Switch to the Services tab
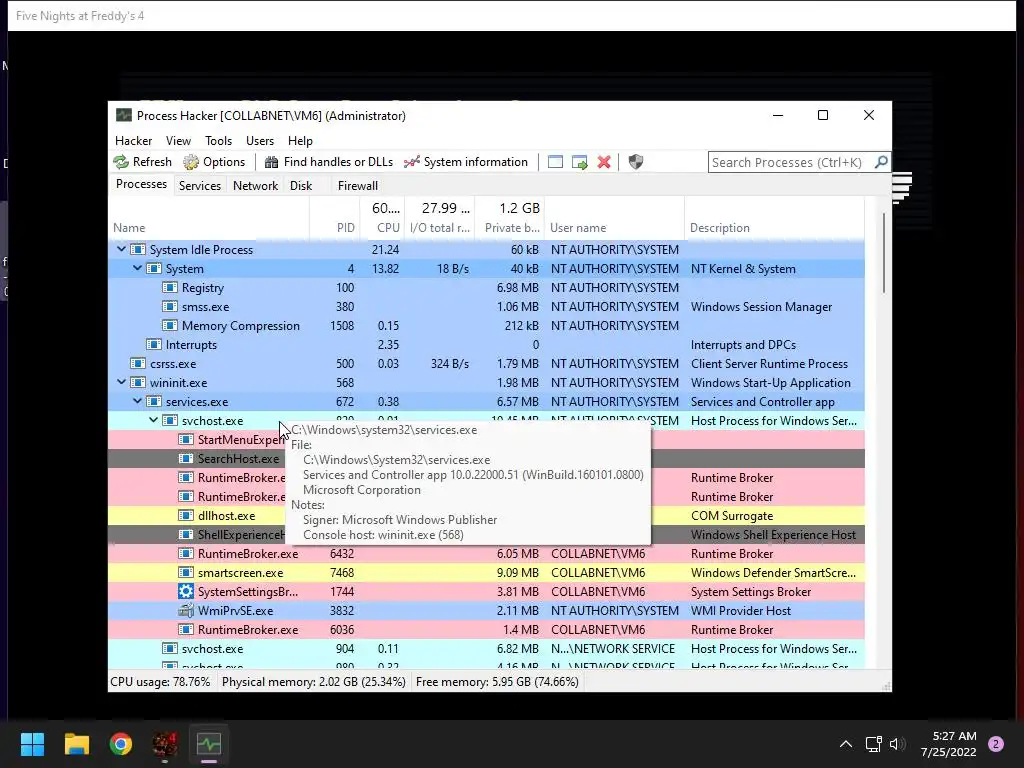This screenshot has height=768, width=1024. (x=200, y=185)
